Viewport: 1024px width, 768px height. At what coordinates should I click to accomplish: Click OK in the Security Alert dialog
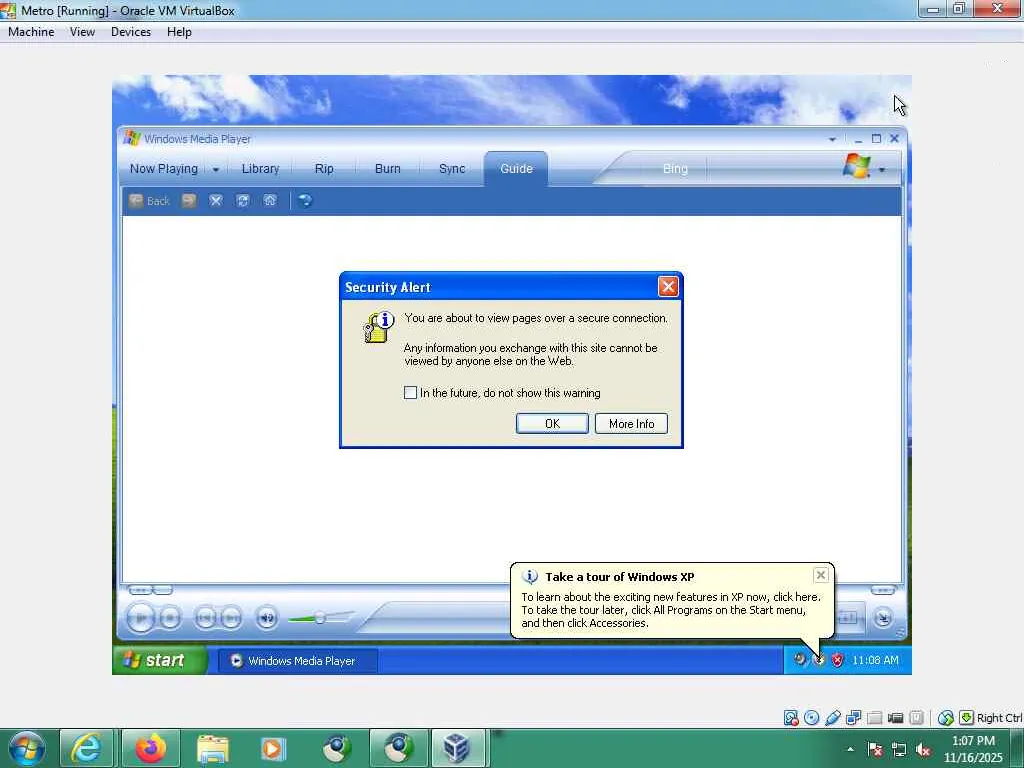coord(552,423)
